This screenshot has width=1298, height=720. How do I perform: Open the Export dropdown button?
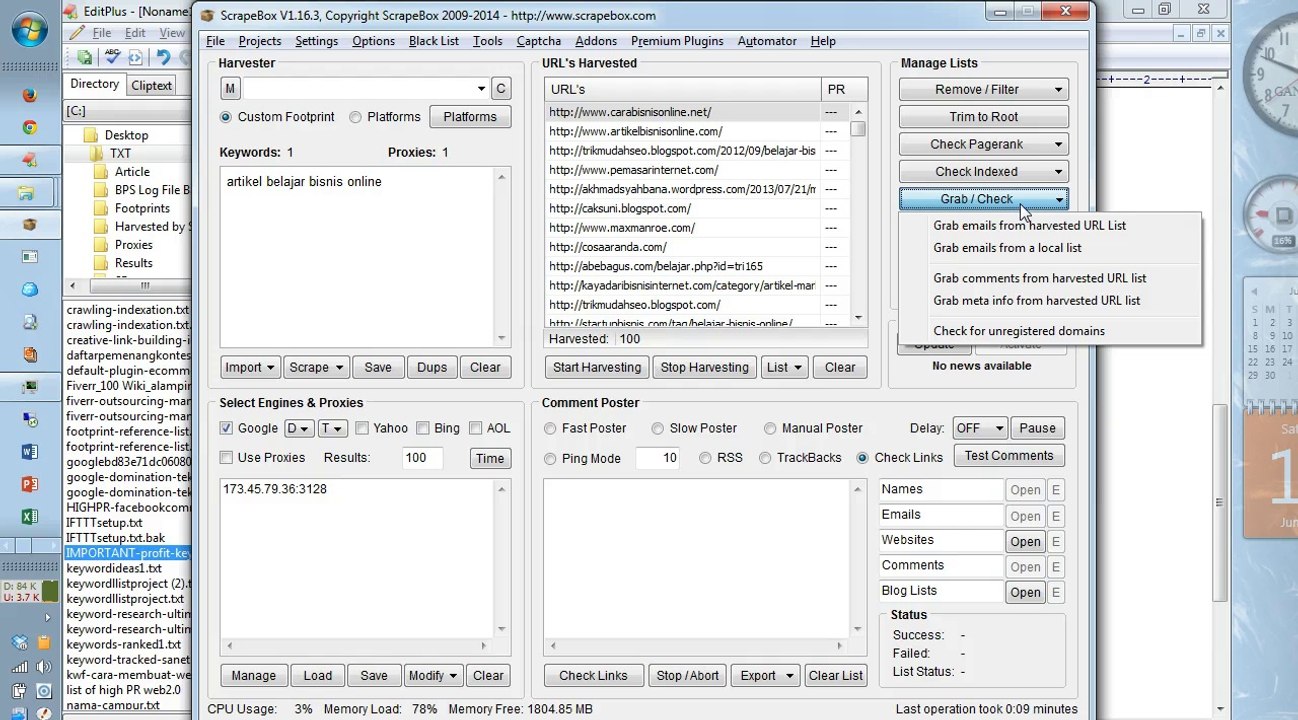[x=765, y=675]
